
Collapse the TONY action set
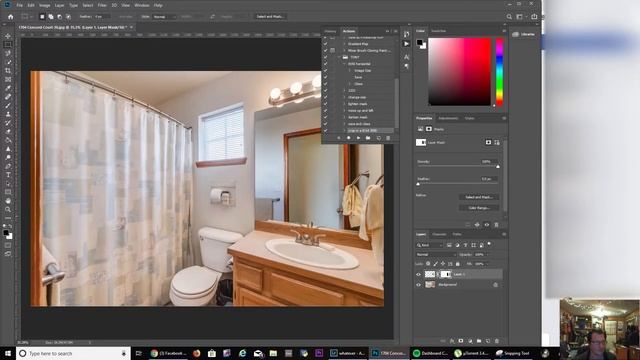[340, 57]
